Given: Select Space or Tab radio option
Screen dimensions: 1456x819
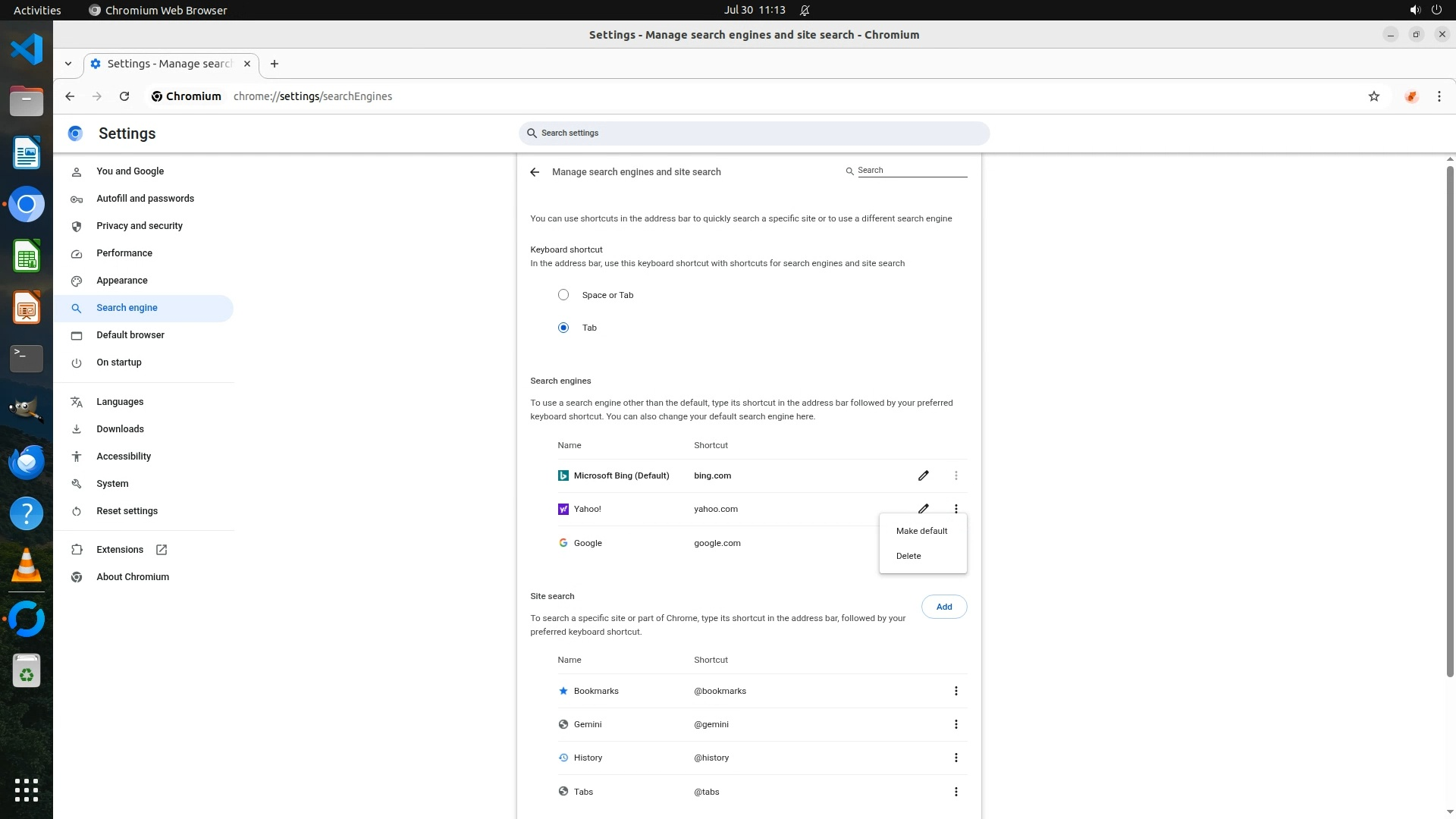Looking at the screenshot, I should coord(563,295).
